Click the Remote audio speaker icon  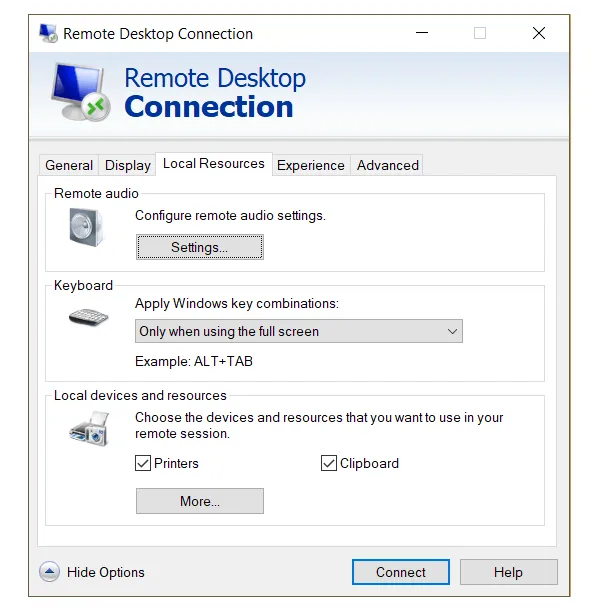point(86,227)
